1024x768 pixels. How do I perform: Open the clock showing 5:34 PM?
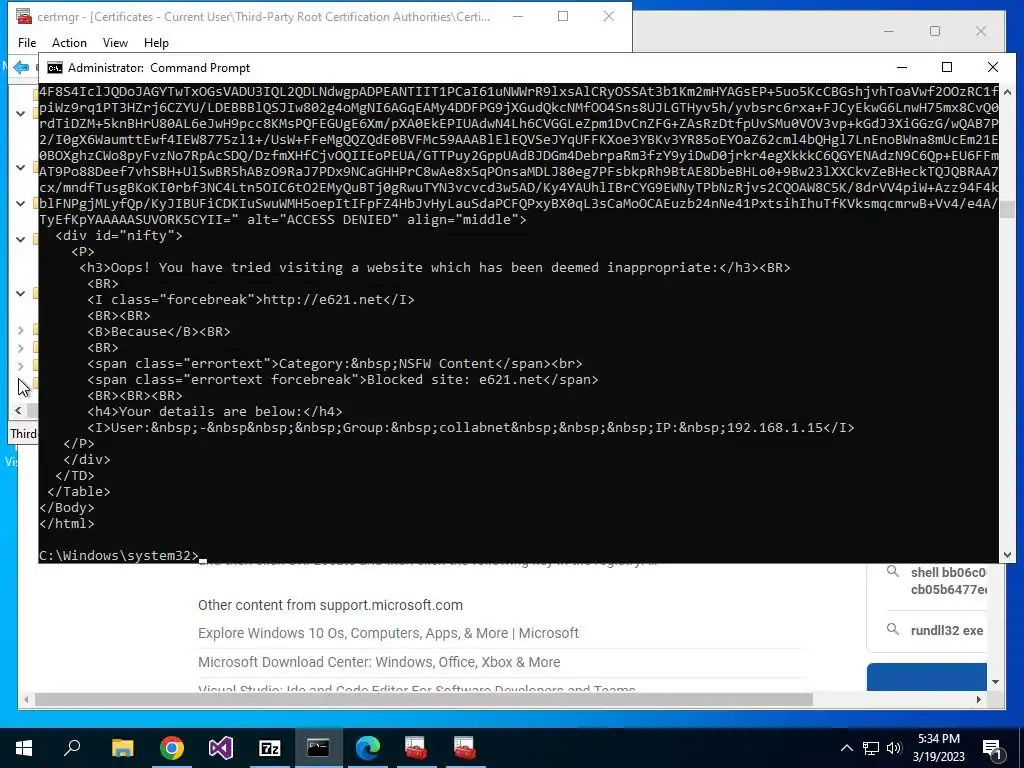[x=938, y=748]
